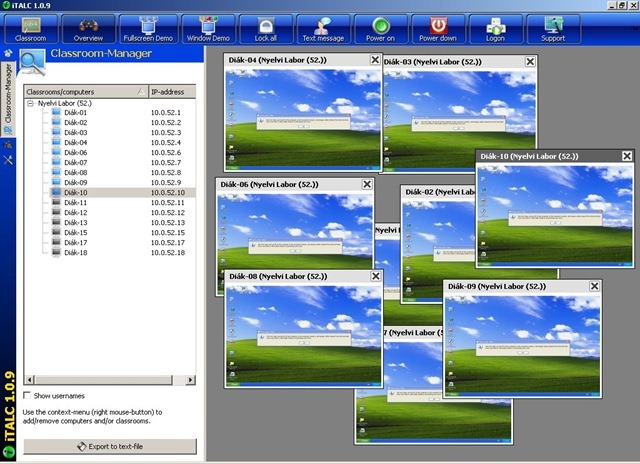Enable the Show usernames checkbox
Viewport: 640px width, 464px height.
click(27, 396)
